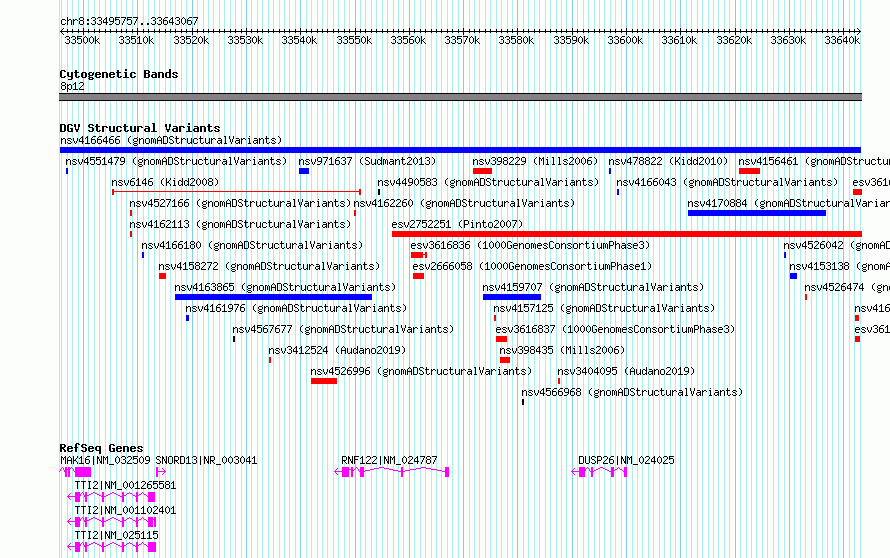890x558 pixels.
Task: Open nsv3404095 (Audano2019) label
Action: [626, 371]
